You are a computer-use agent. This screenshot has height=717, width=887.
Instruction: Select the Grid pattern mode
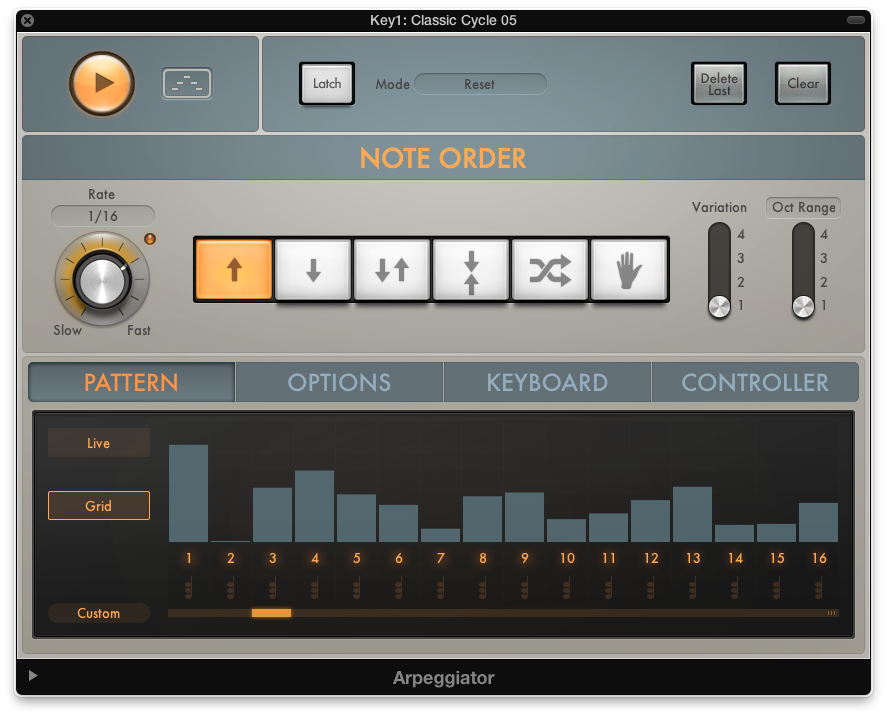click(99, 505)
